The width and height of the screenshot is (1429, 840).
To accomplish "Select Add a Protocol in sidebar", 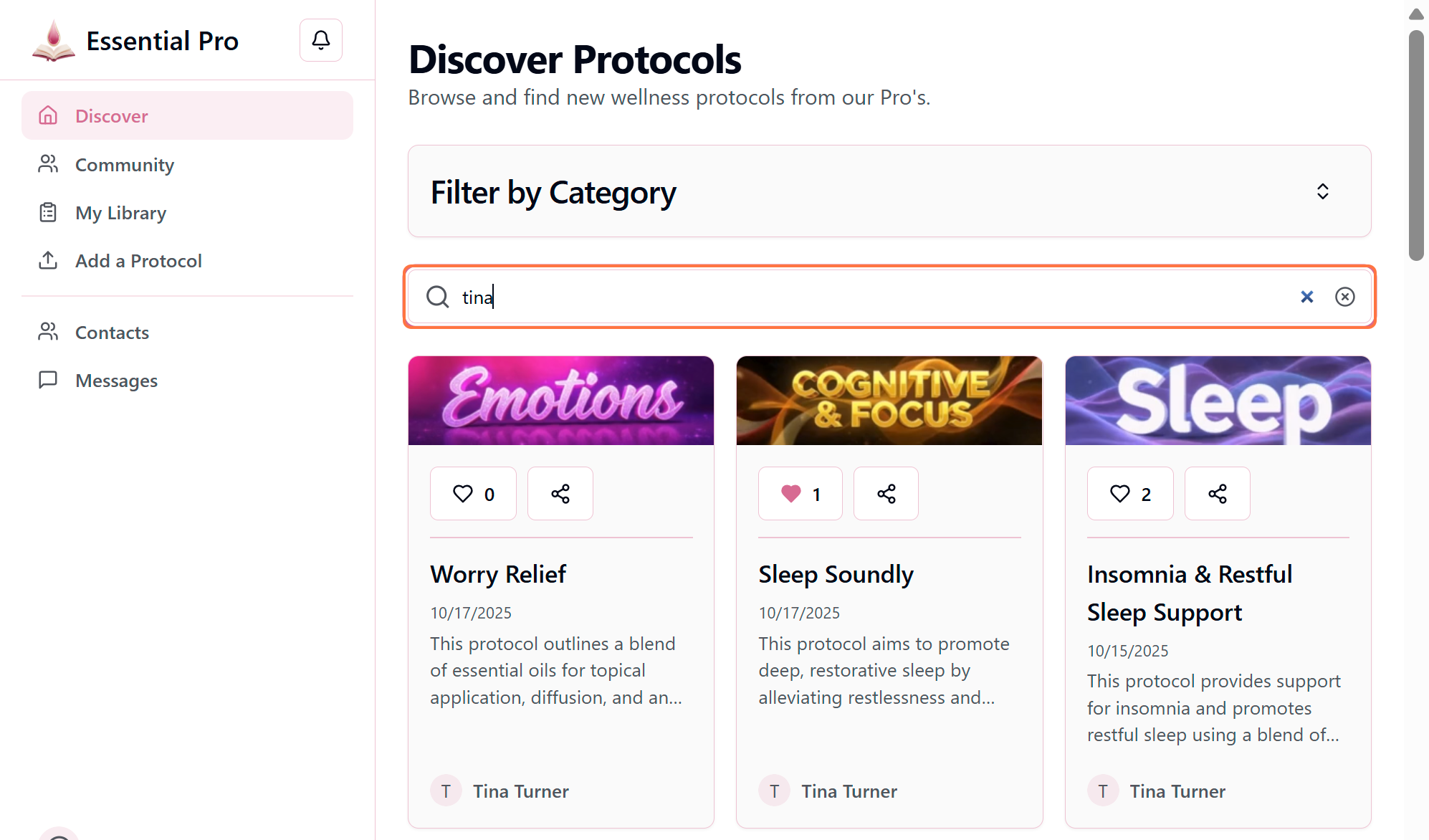I will (138, 261).
